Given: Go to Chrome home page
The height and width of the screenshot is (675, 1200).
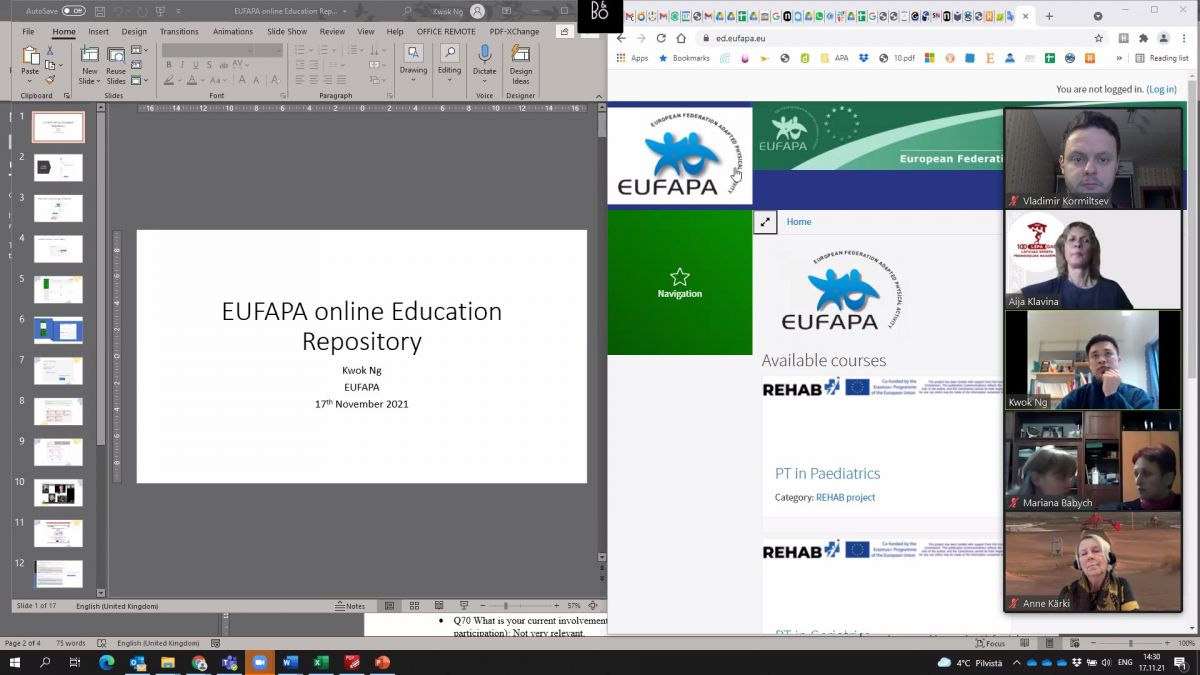Looking at the screenshot, I should 681,38.
